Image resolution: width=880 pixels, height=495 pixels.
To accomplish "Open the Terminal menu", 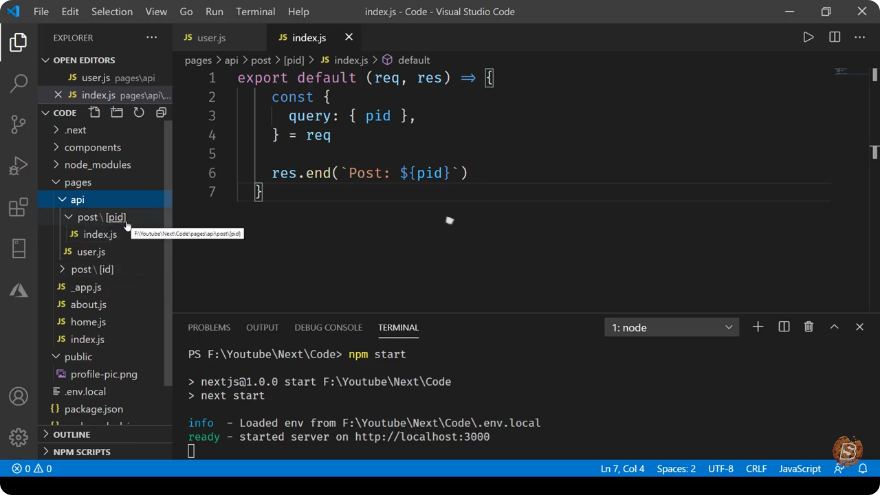I will pos(255,11).
